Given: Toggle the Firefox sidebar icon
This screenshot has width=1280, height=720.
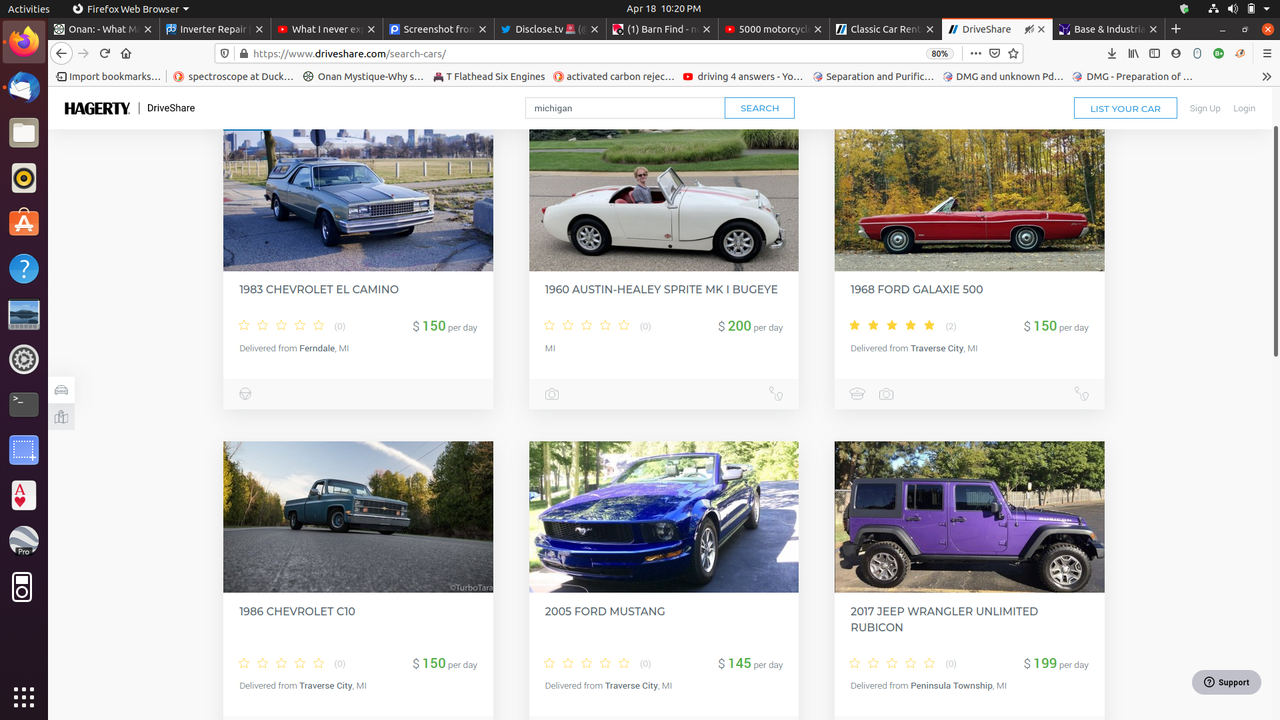Looking at the screenshot, I should 1154,53.
